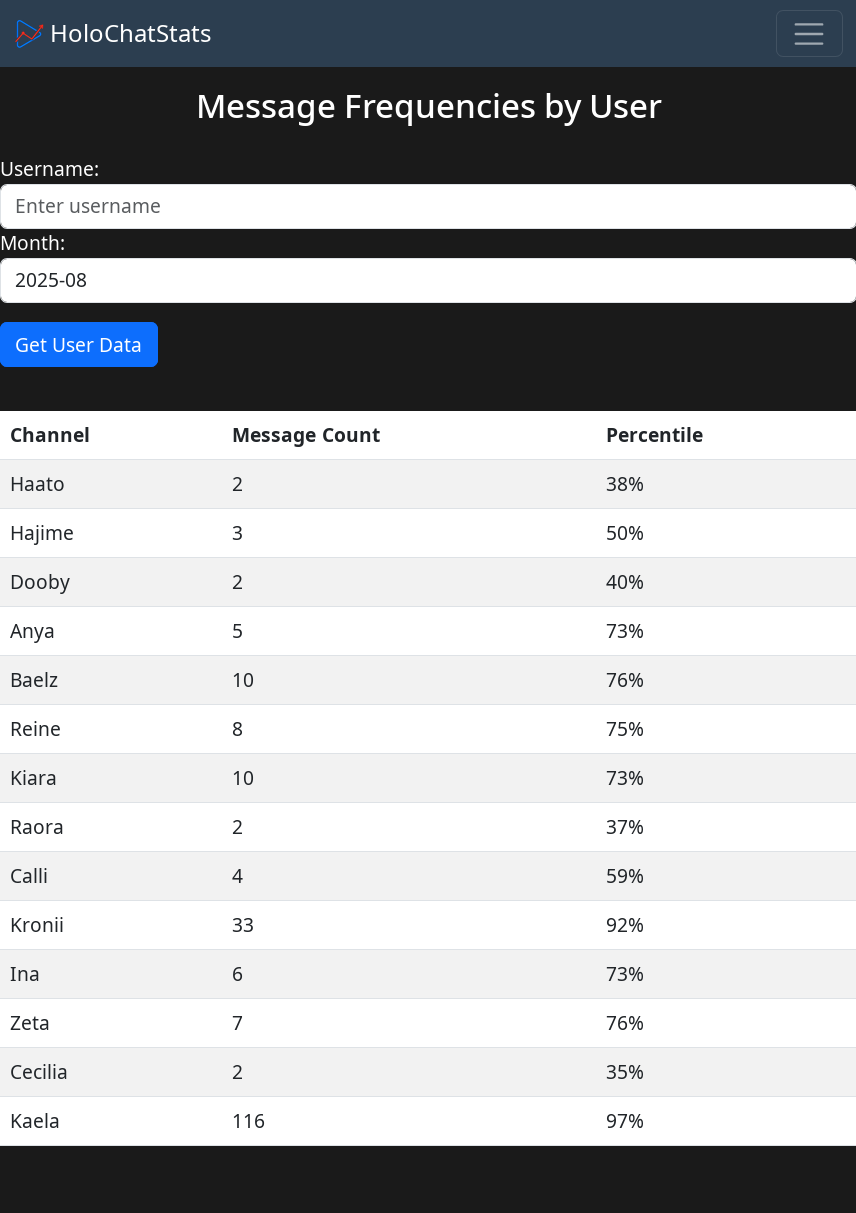
Task: Click the Channel column header
Action: click(50, 435)
